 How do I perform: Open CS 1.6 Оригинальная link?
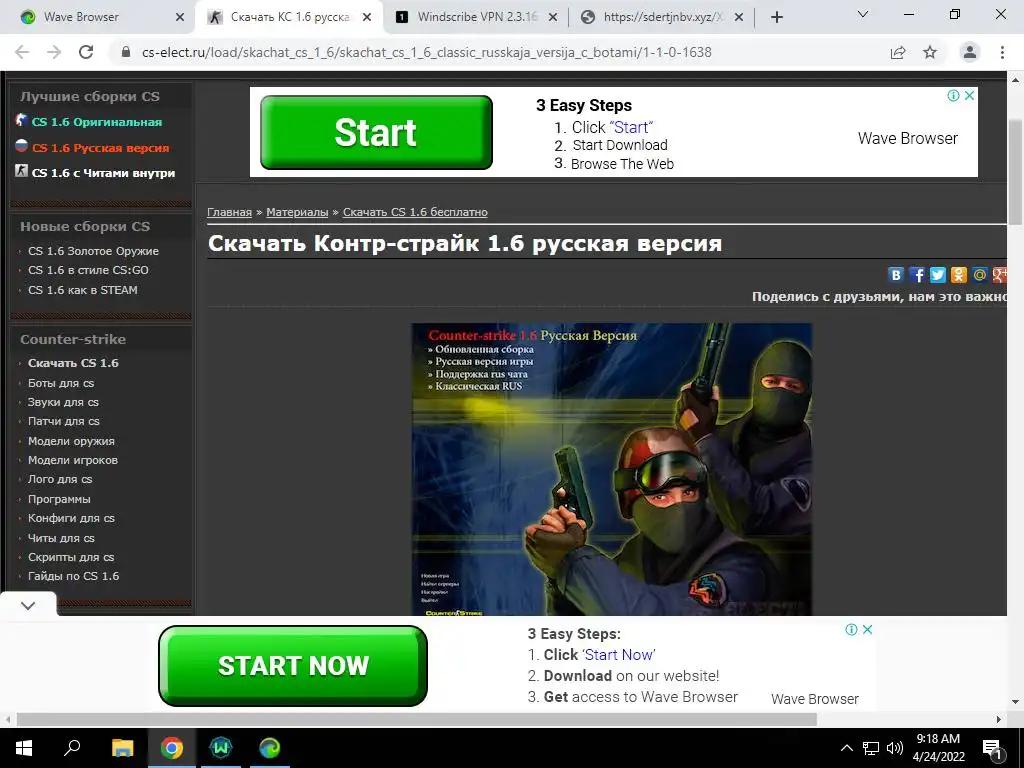[x=97, y=122]
